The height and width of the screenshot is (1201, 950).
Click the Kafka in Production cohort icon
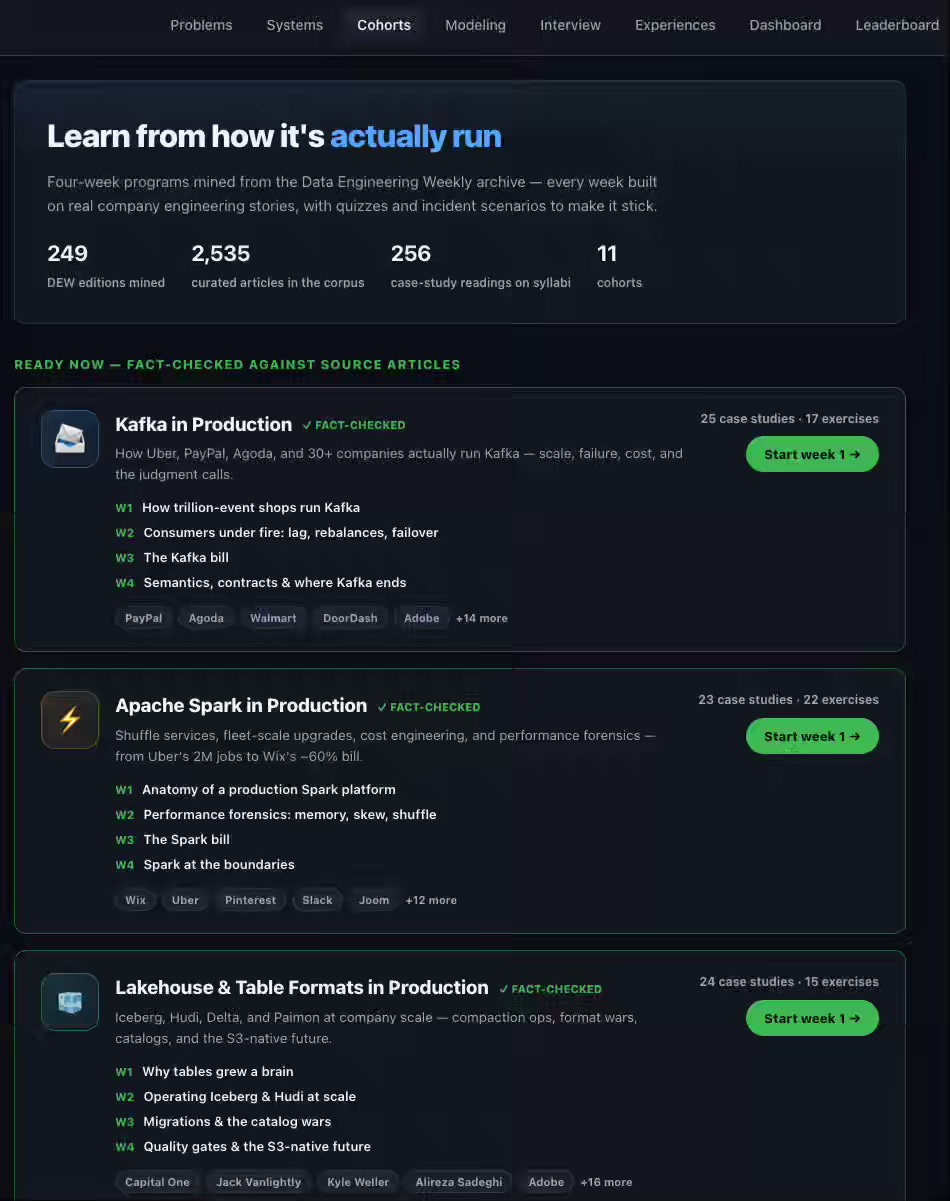click(x=70, y=439)
